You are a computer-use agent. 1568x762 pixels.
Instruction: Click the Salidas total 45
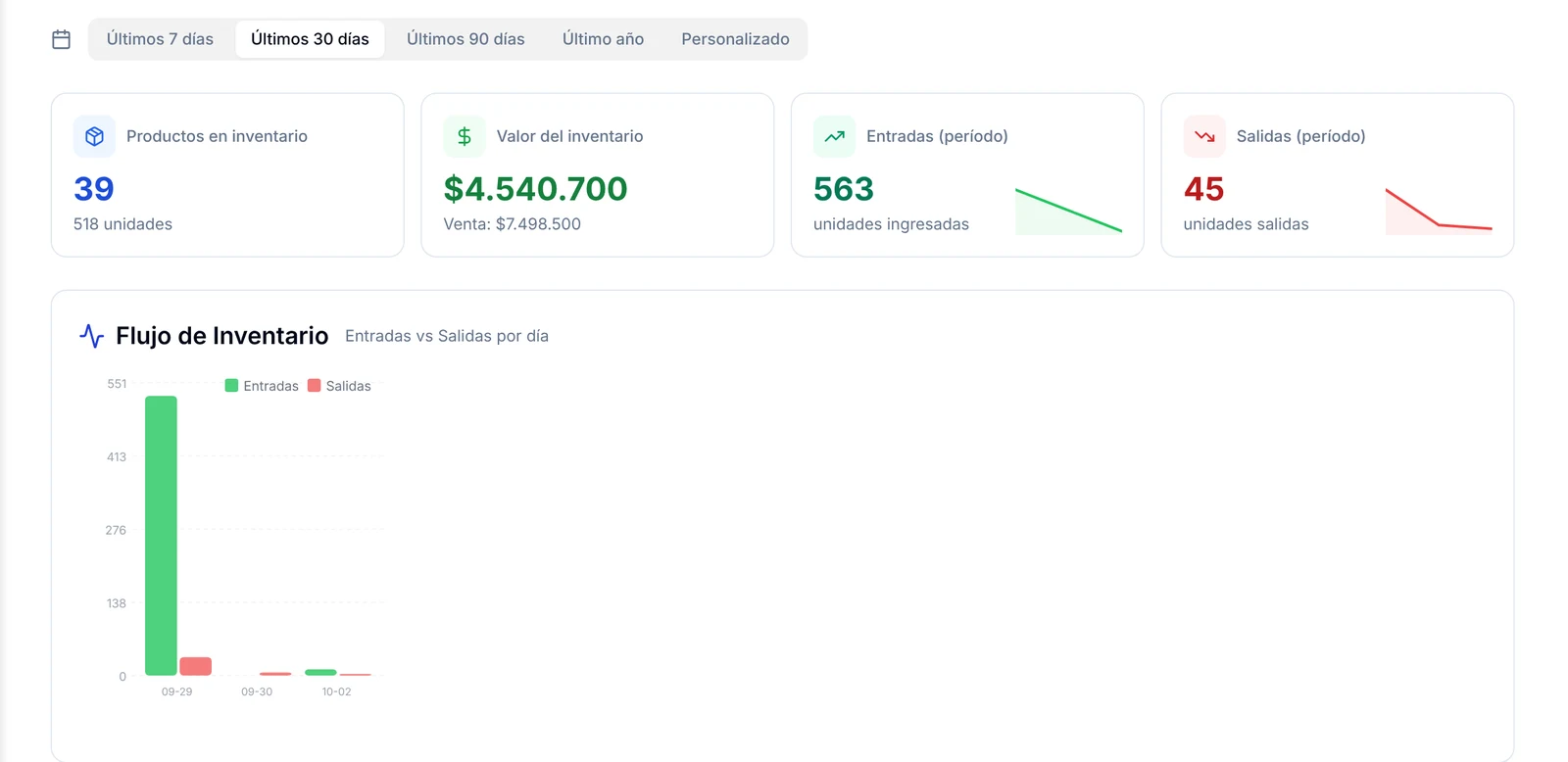pyautogui.click(x=1204, y=189)
